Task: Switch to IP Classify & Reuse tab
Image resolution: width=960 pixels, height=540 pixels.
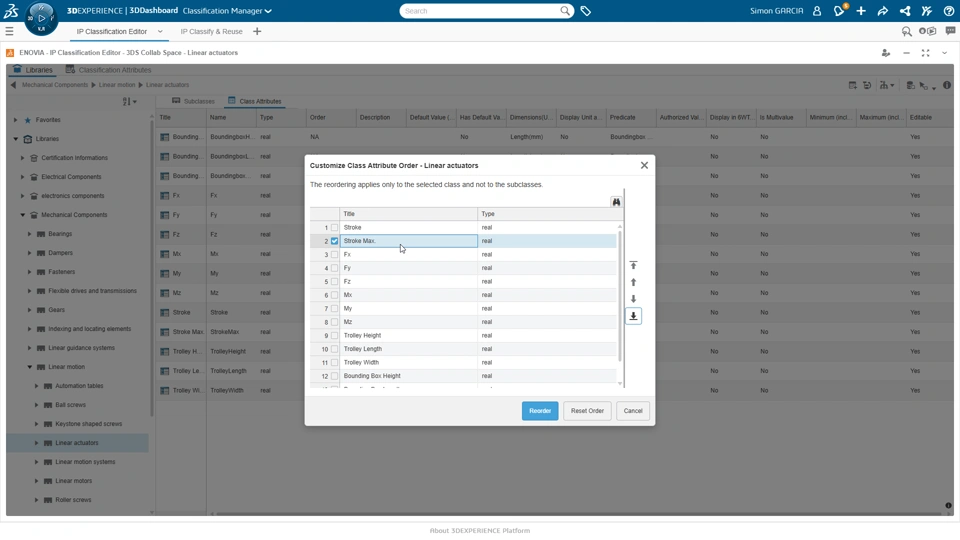Action: point(211,31)
